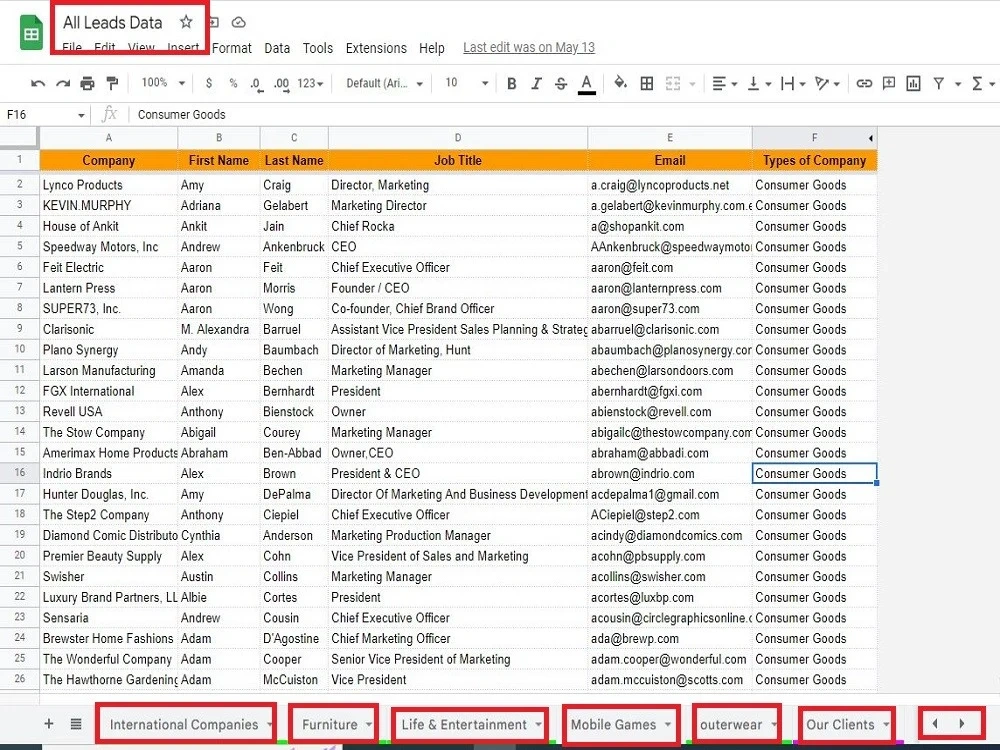The height and width of the screenshot is (750, 1000).
Task: Print the spreadsheet with printer icon
Action: click(87, 84)
